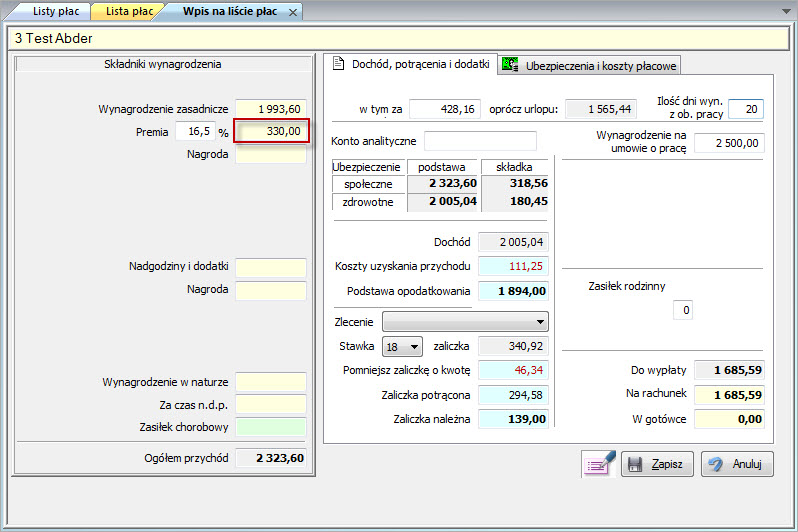Click the Konto analityczne input field
The height and width of the screenshot is (532, 798).
click(480, 141)
